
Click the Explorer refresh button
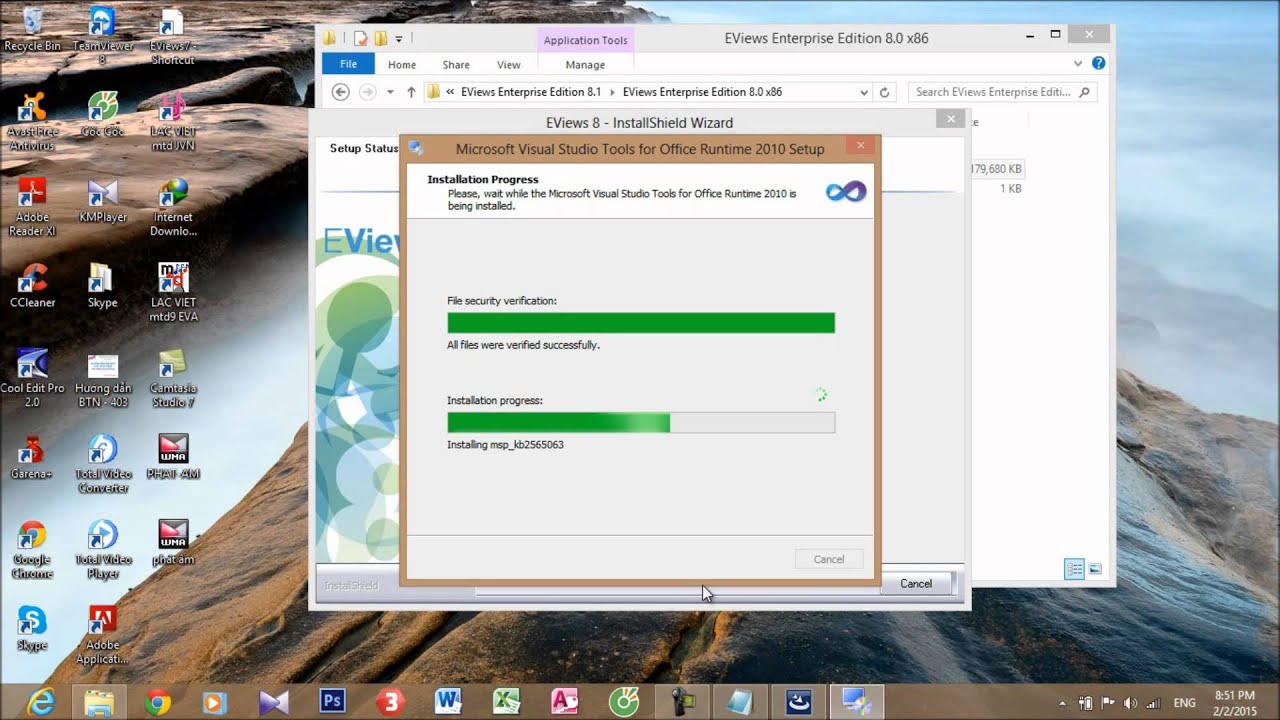point(884,92)
